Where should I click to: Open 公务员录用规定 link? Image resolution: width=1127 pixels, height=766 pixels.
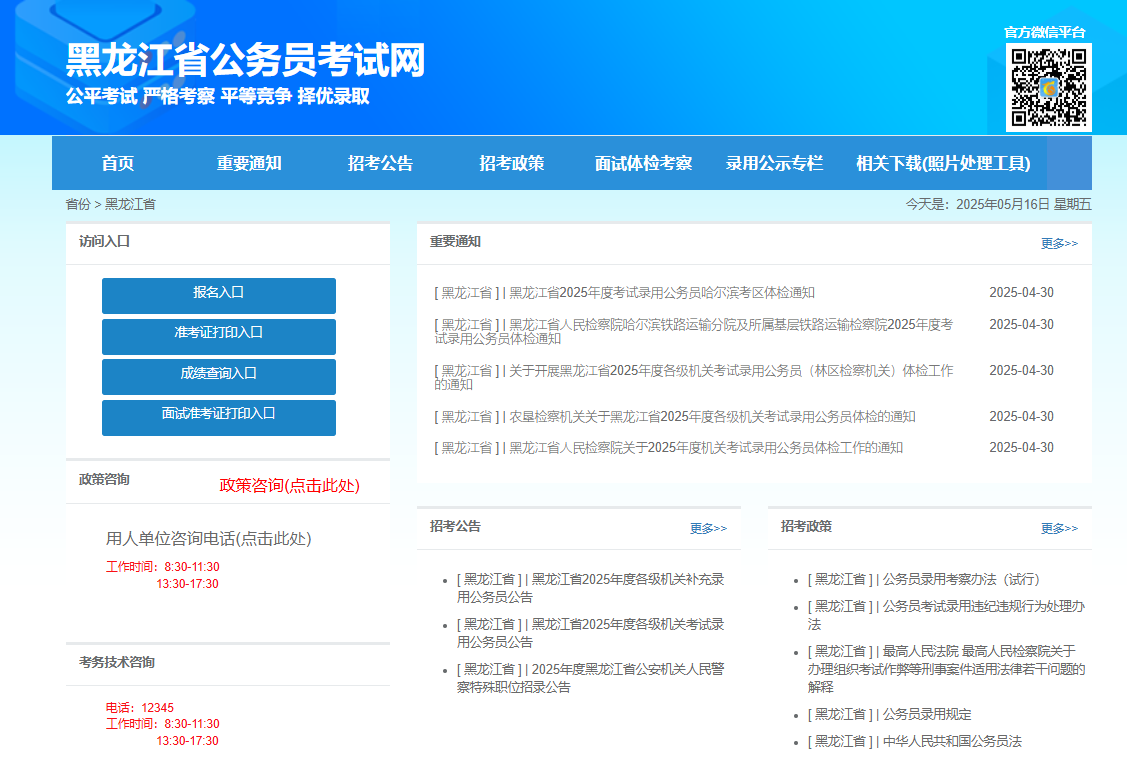pyautogui.click(x=889, y=714)
